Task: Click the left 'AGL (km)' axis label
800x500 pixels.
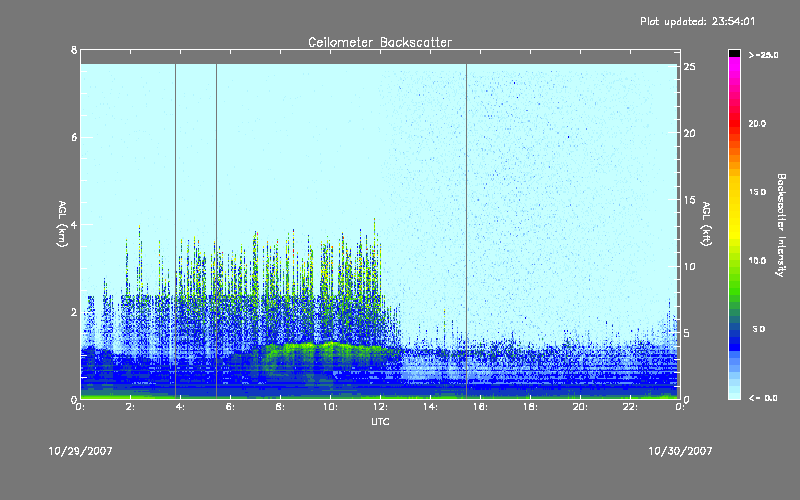Action: [62, 224]
